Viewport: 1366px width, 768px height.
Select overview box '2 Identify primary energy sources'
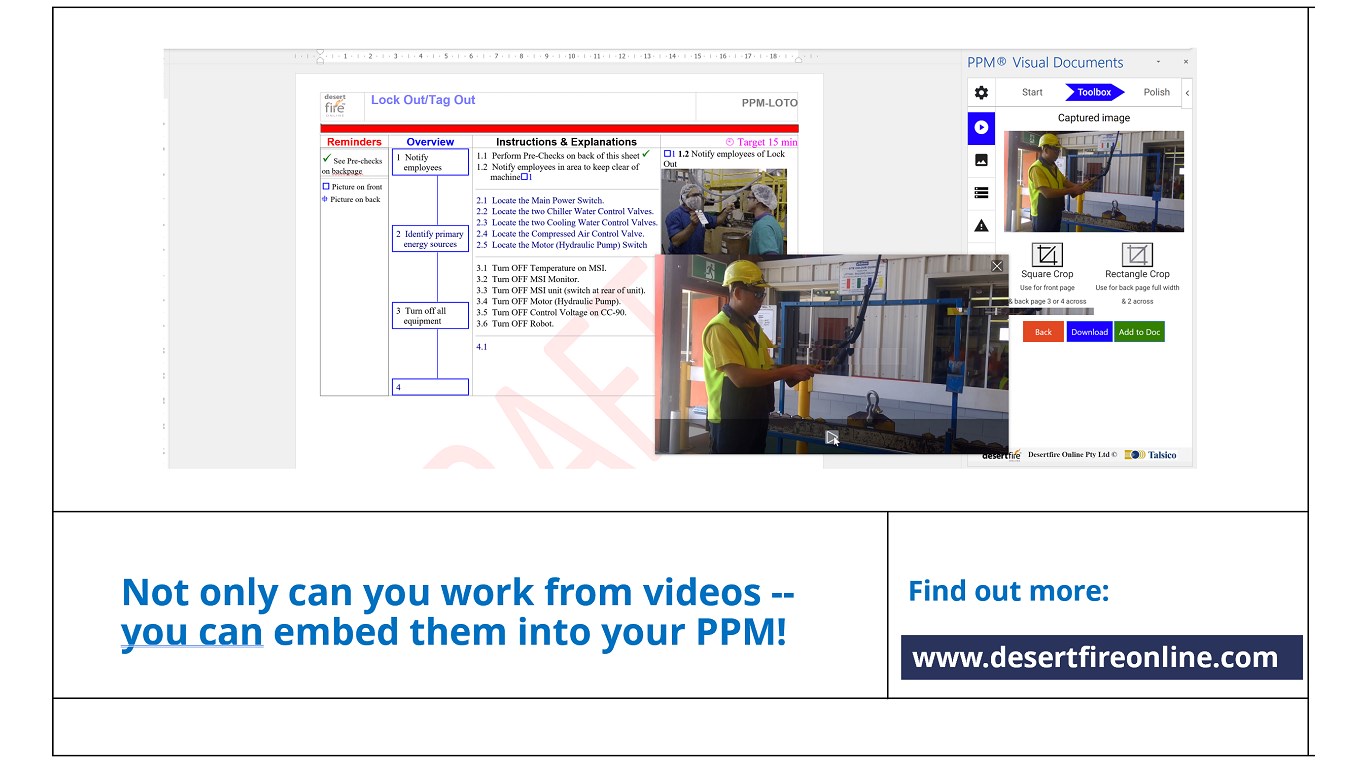[430, 239]
